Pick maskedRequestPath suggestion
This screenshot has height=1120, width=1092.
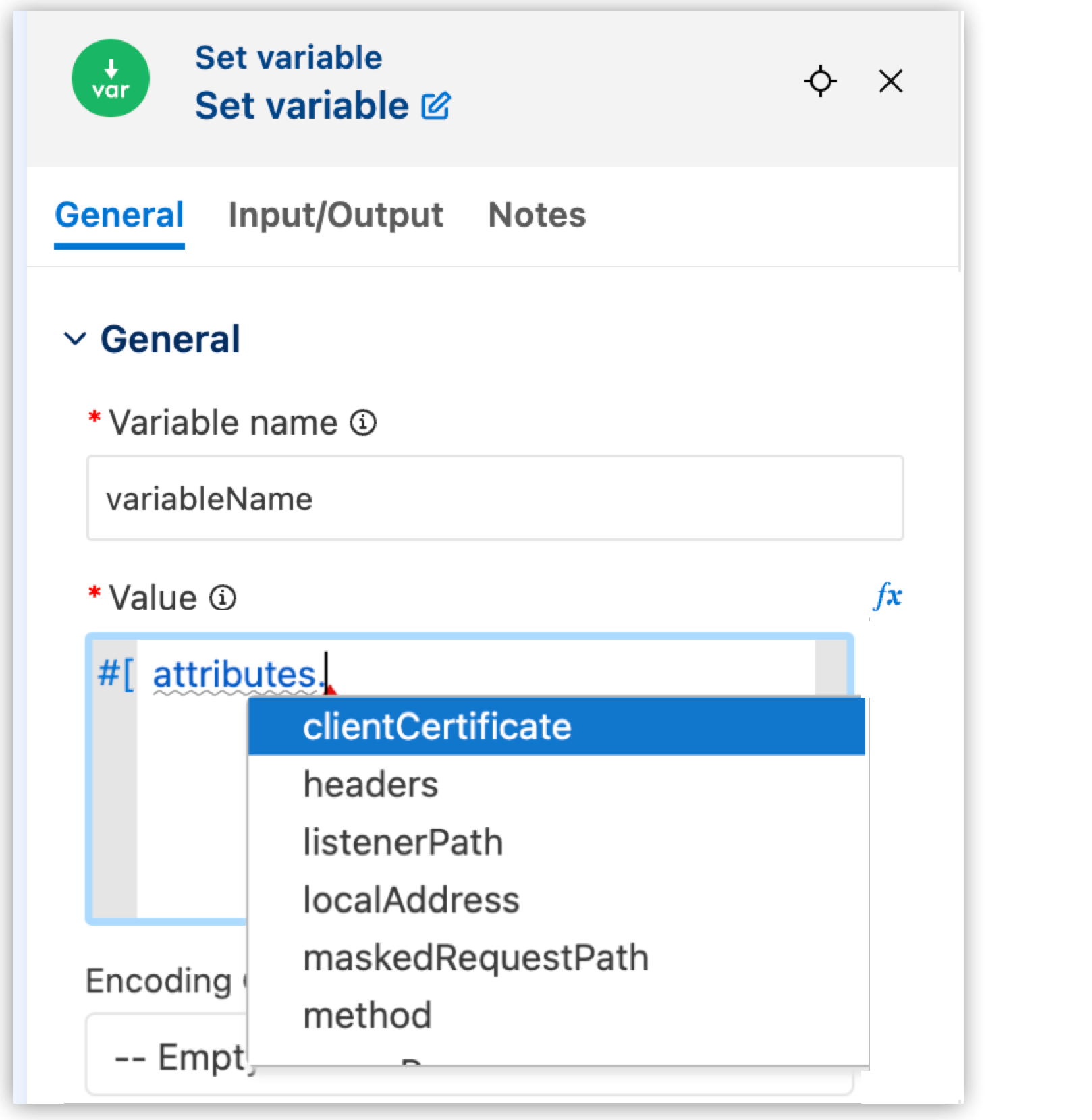click(557, 958)
